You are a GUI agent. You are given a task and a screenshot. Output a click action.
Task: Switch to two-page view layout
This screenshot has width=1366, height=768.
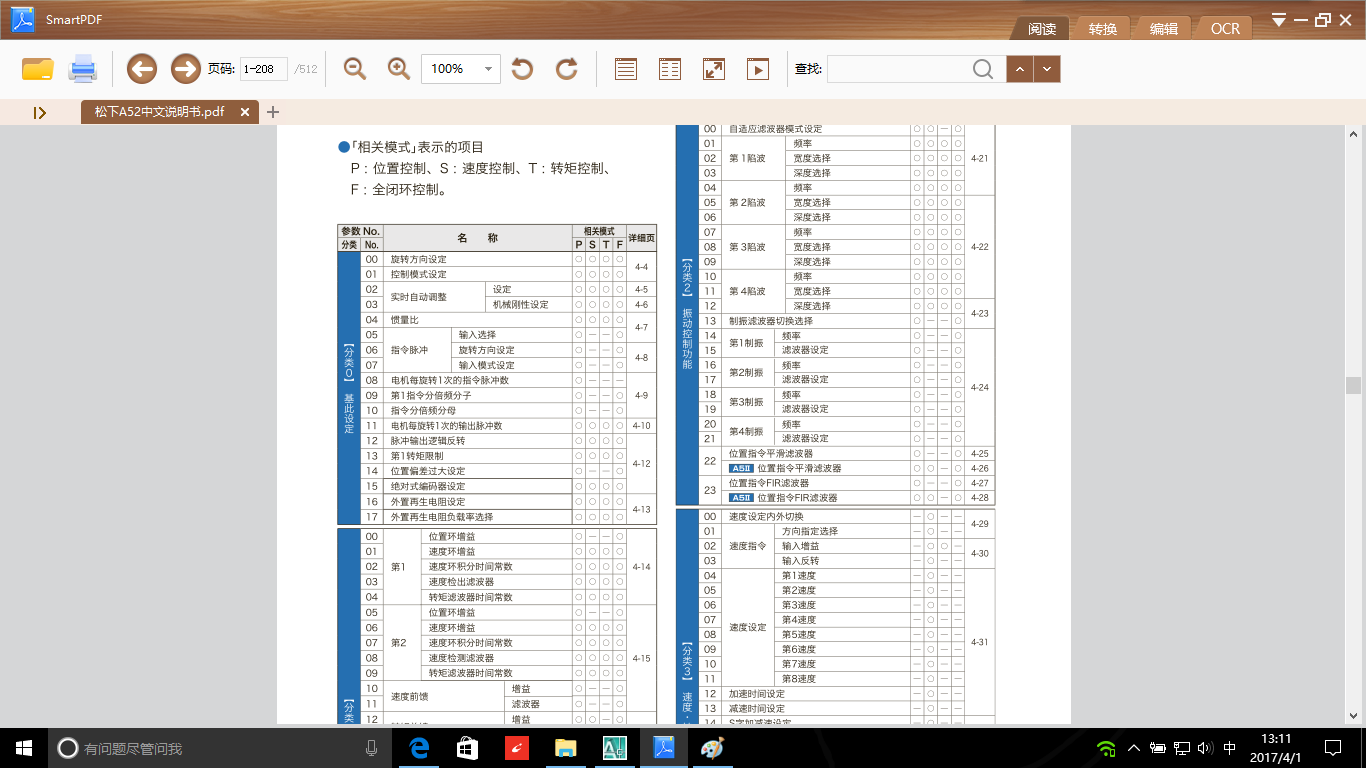click(x=670, y=69)
